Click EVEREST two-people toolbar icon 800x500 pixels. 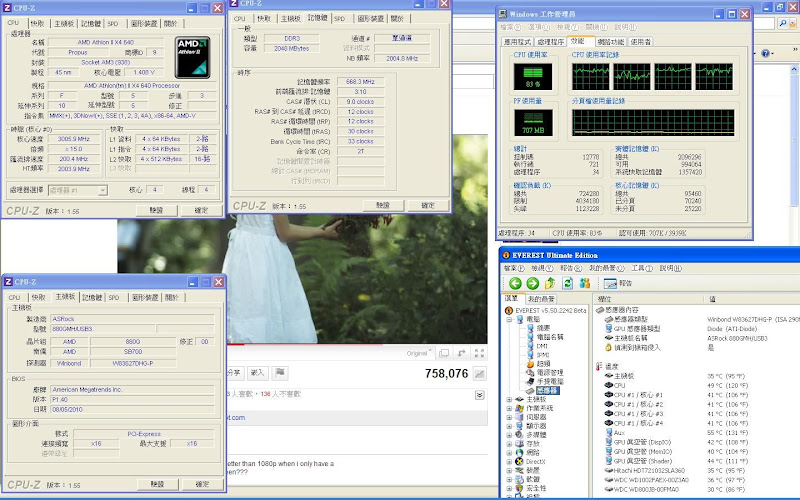point(585,283)
